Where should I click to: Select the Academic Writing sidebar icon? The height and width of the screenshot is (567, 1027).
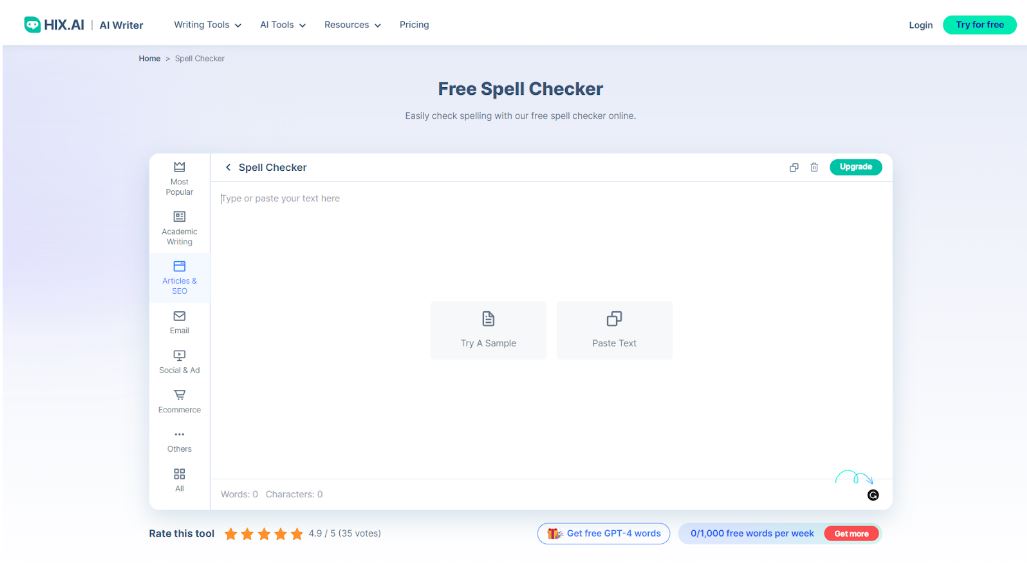[180, 216]
